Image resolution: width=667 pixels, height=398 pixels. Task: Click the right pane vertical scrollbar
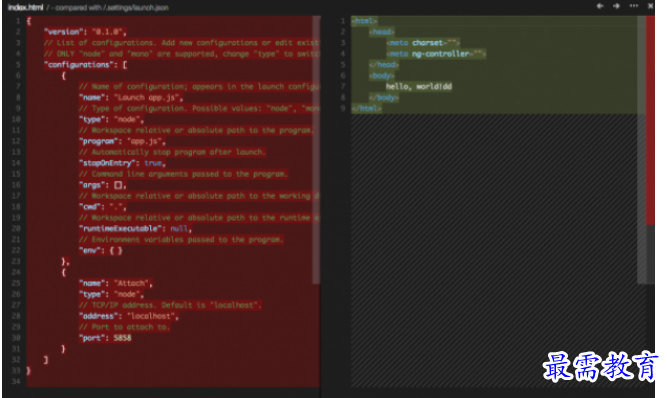tap(641, 150)
